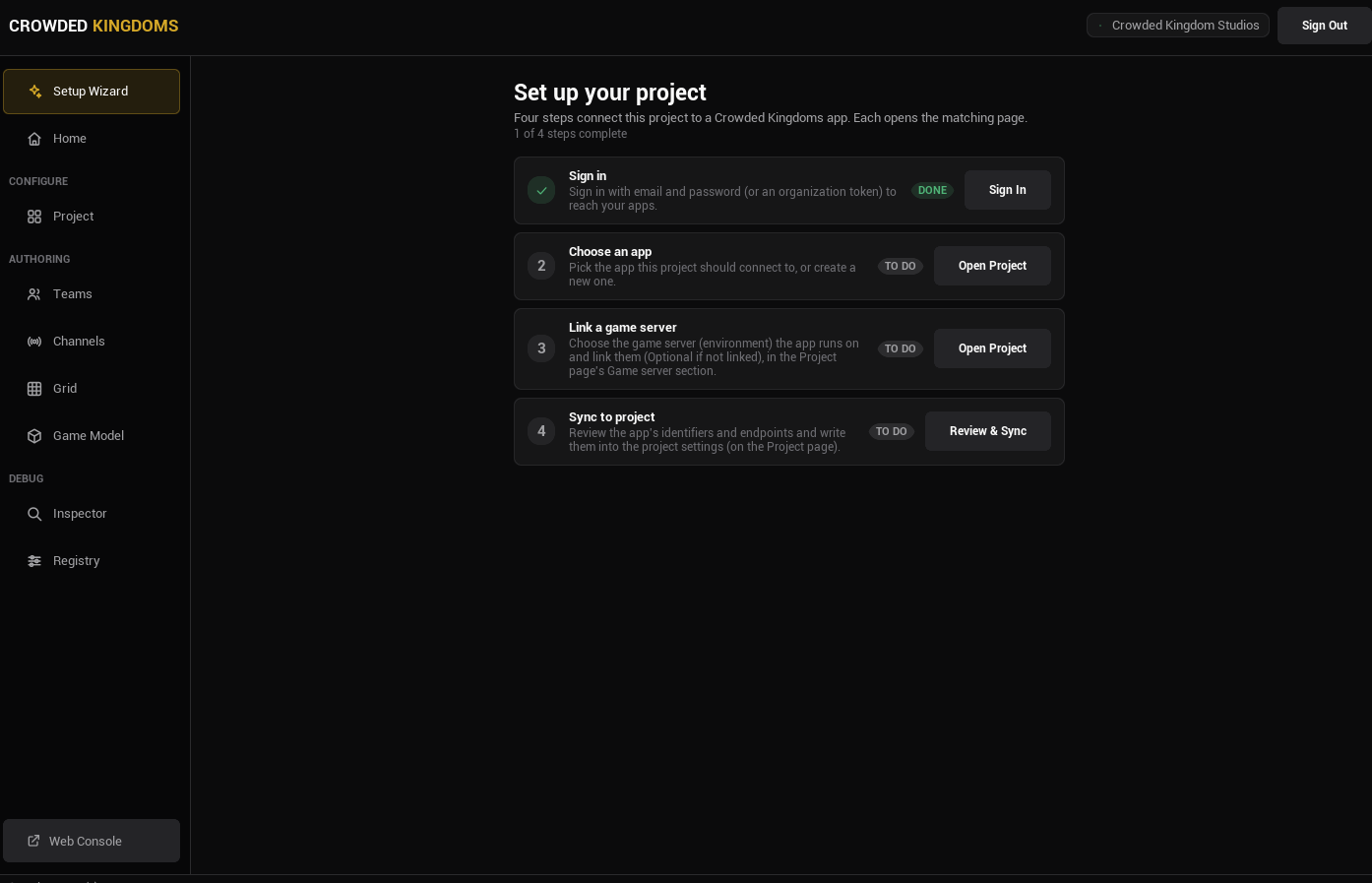Open the Inspector debug page

click(92, 514)
